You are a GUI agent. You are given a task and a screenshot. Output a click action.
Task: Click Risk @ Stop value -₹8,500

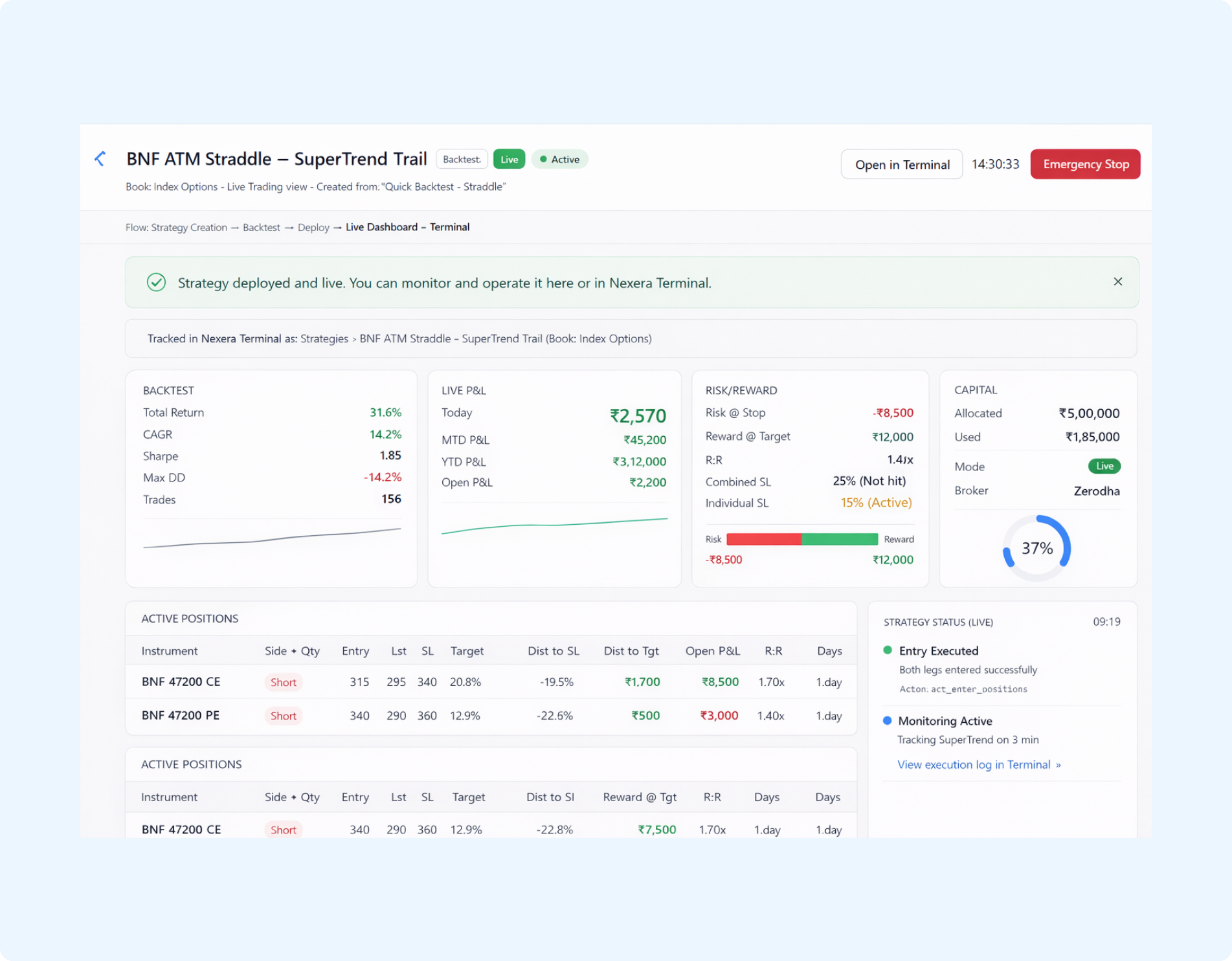[x=893, y=413]
